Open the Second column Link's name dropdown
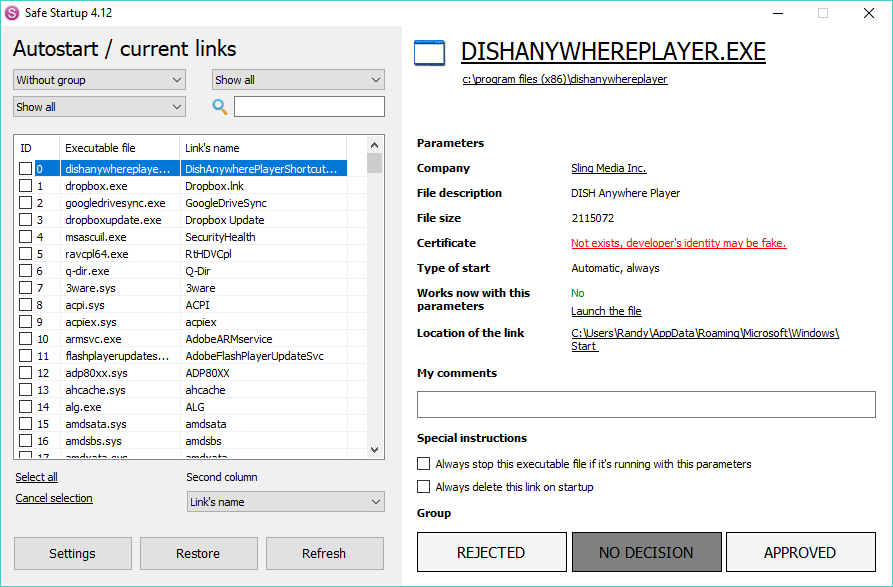 tap(285, 502)
